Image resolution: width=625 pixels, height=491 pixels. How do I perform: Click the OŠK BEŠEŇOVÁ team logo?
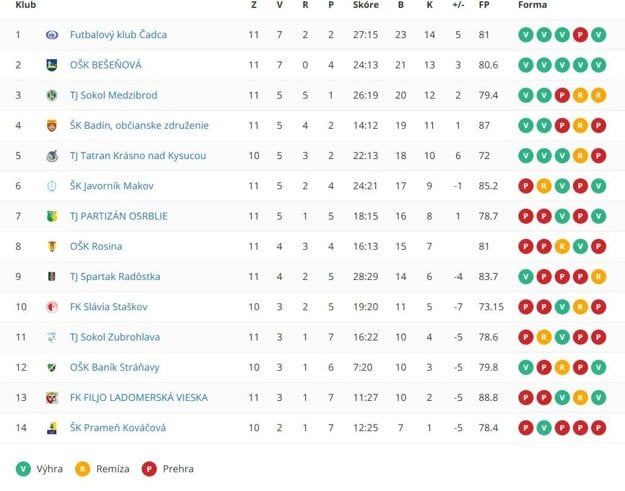click(52, 65)
